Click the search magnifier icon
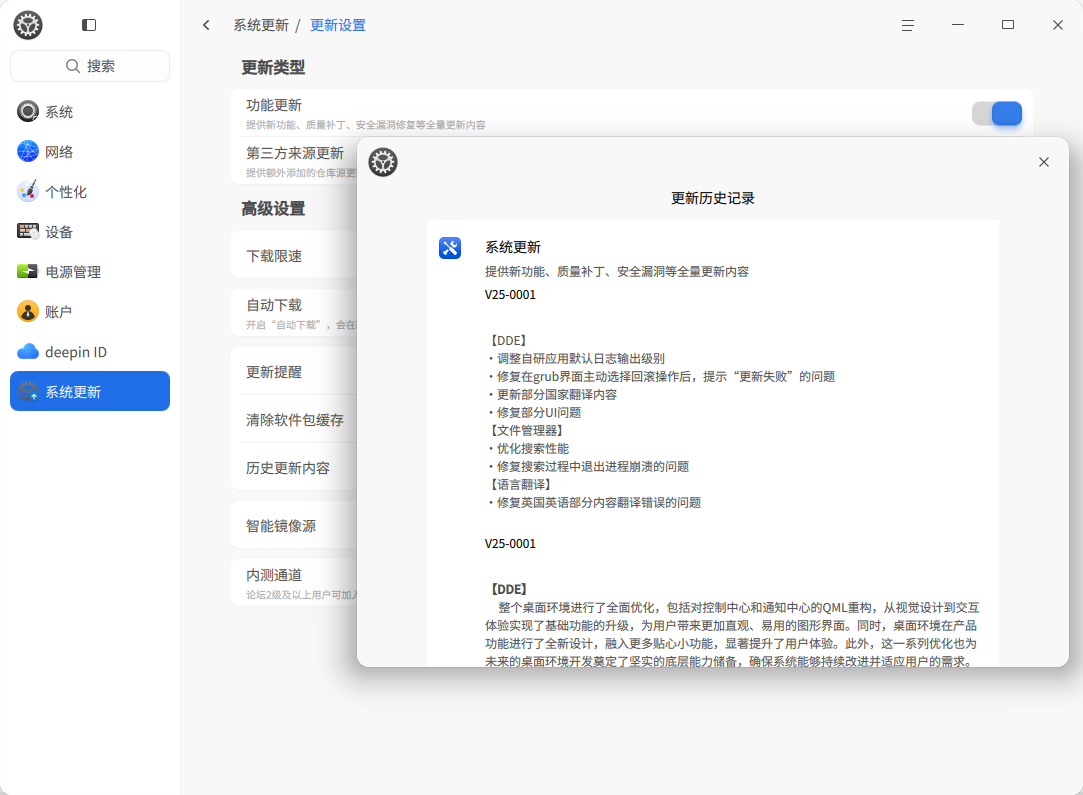Viewport: 1083px width, 795px height. (73, 66)
